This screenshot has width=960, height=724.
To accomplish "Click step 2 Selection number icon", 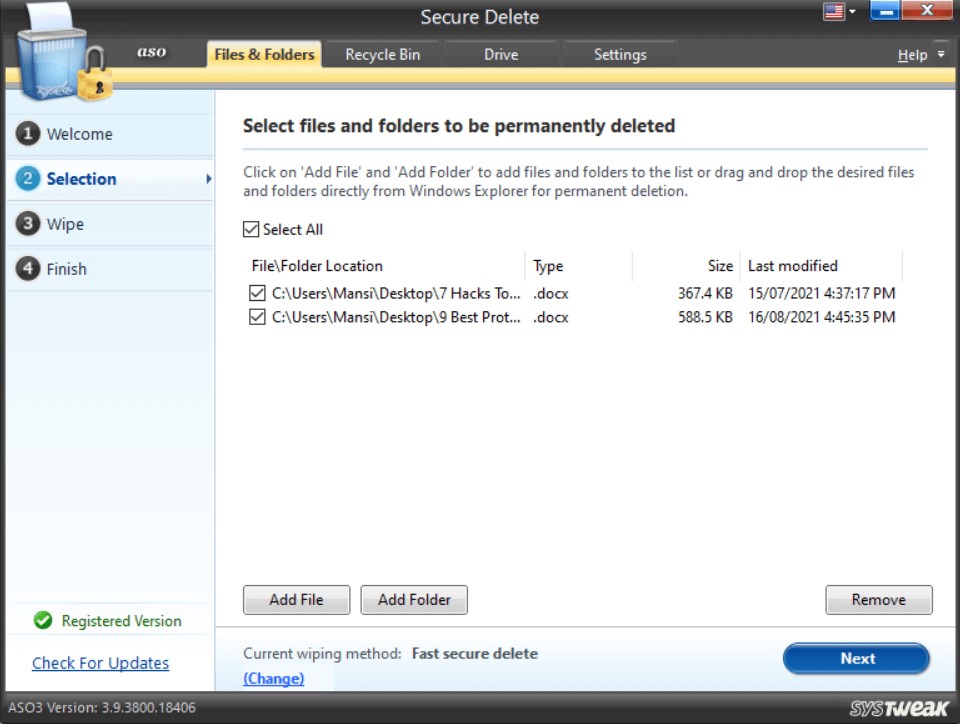I will 28,179.
